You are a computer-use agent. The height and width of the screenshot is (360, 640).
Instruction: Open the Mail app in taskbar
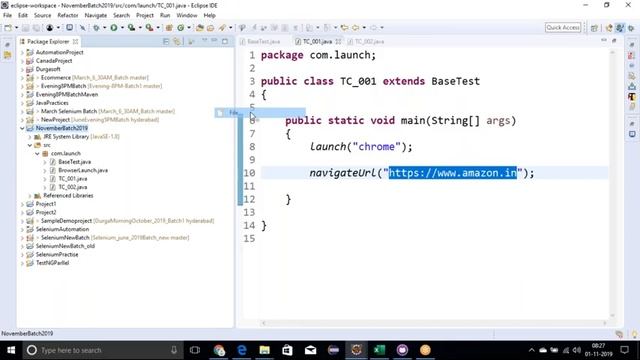[x=310, y=350]
